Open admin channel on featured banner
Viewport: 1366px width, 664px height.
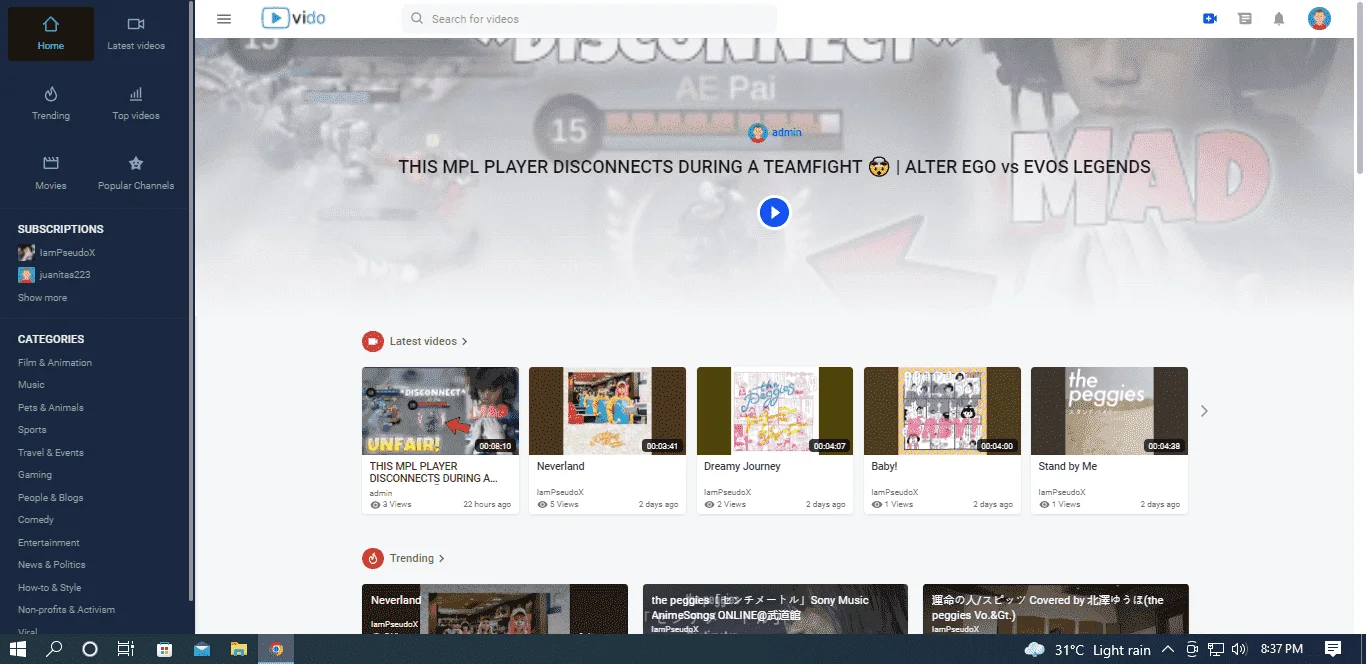(775, 132)
